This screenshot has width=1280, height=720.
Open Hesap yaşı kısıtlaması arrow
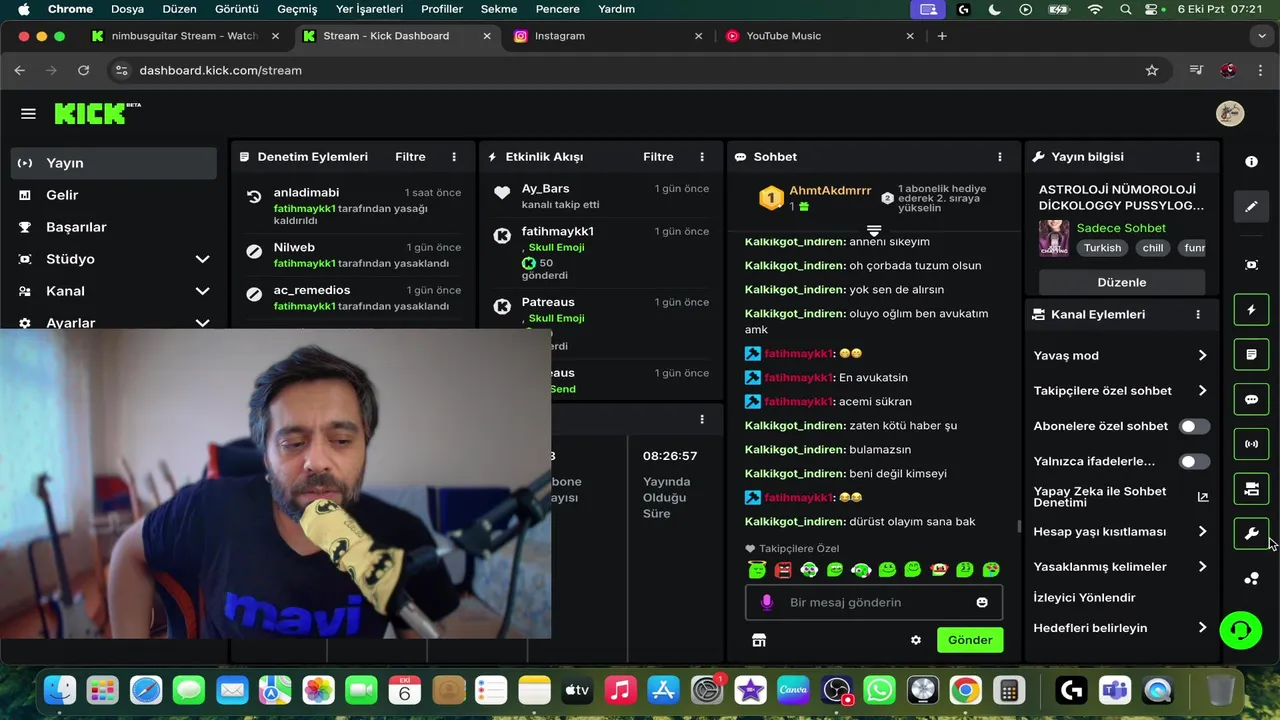coord(1202,532)
